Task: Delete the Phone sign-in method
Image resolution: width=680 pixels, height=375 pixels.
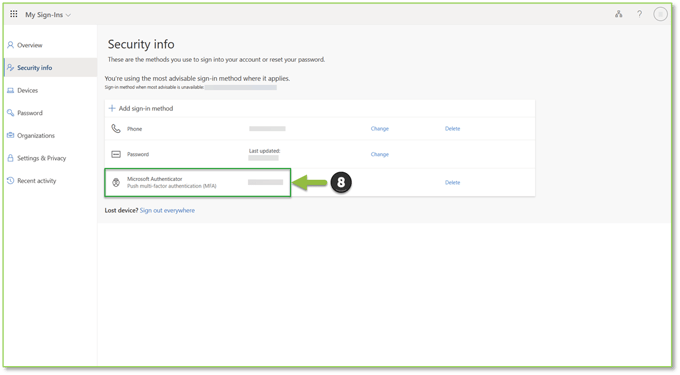Action: [452, 129]
